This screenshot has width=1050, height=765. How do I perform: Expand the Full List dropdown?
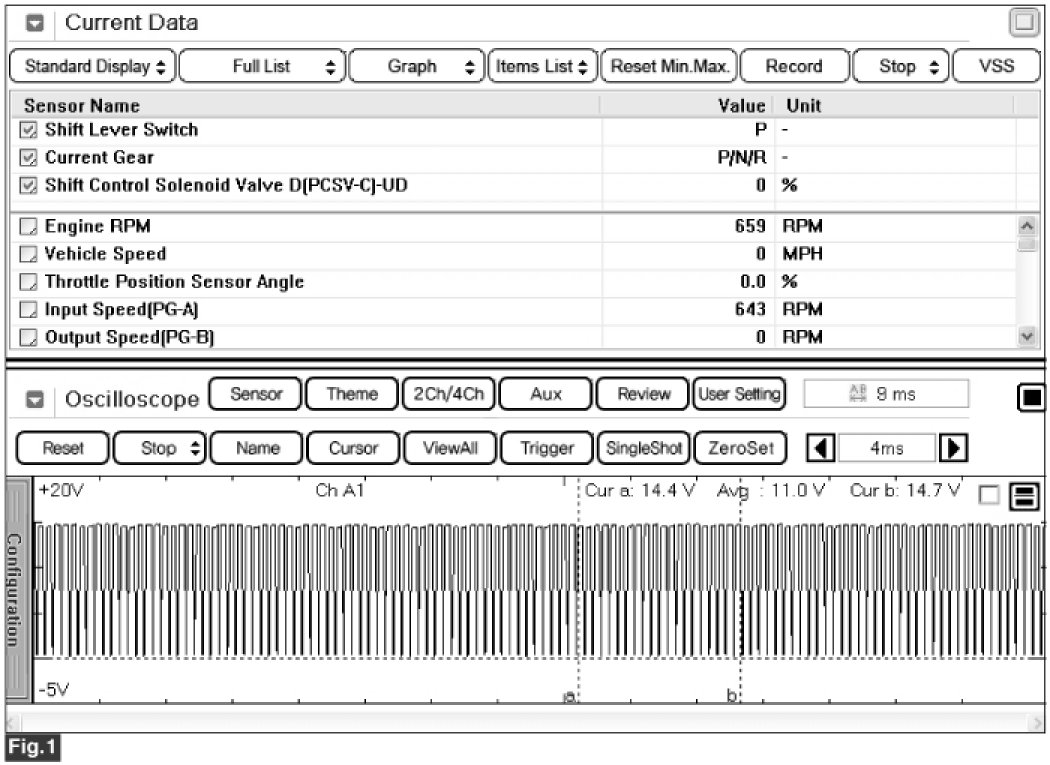point(263,67)
